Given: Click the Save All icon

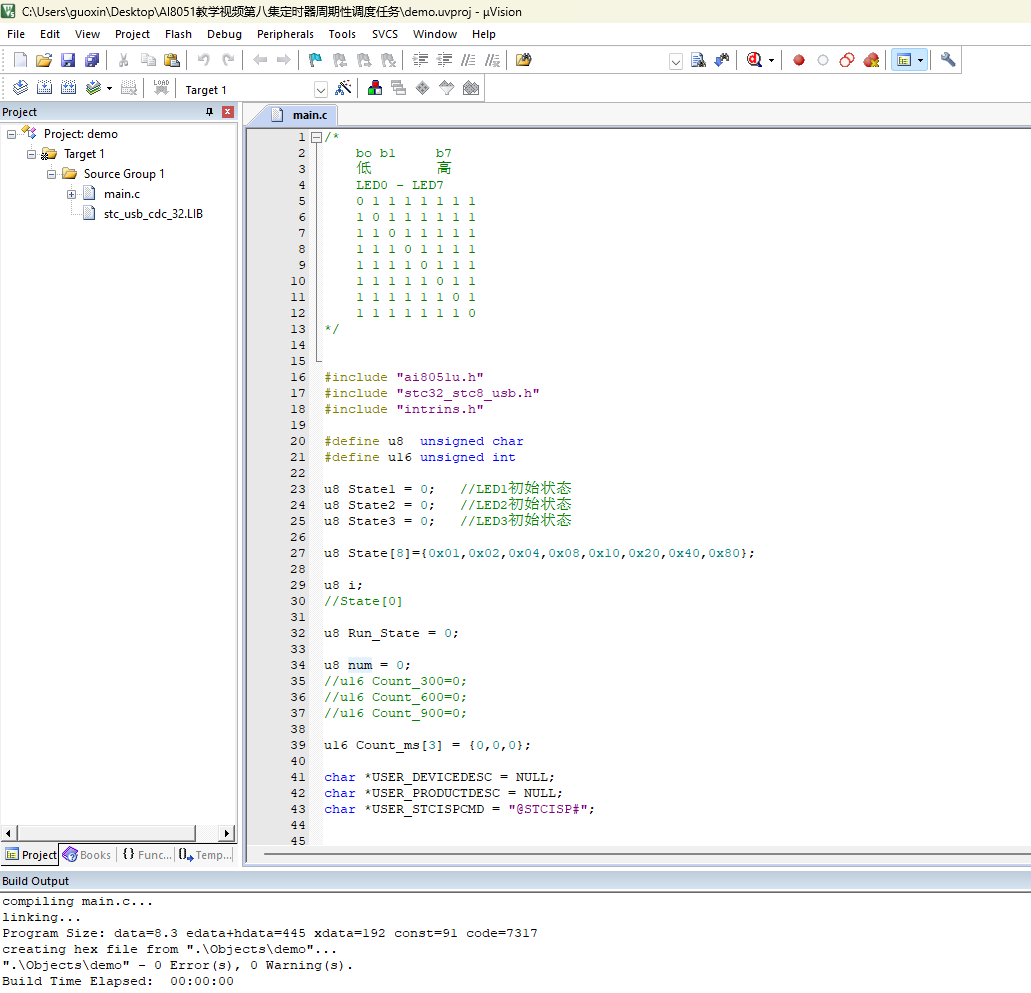Looking at the screenshot, I should pos(92,61).
